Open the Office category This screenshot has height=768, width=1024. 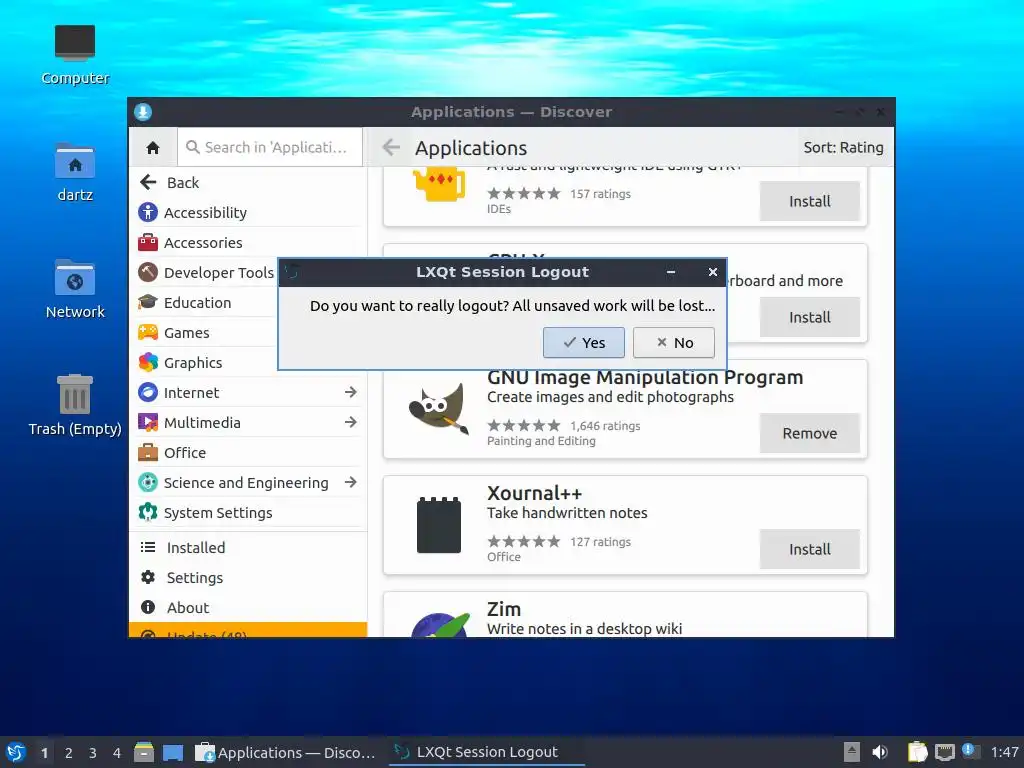(249, 453)
